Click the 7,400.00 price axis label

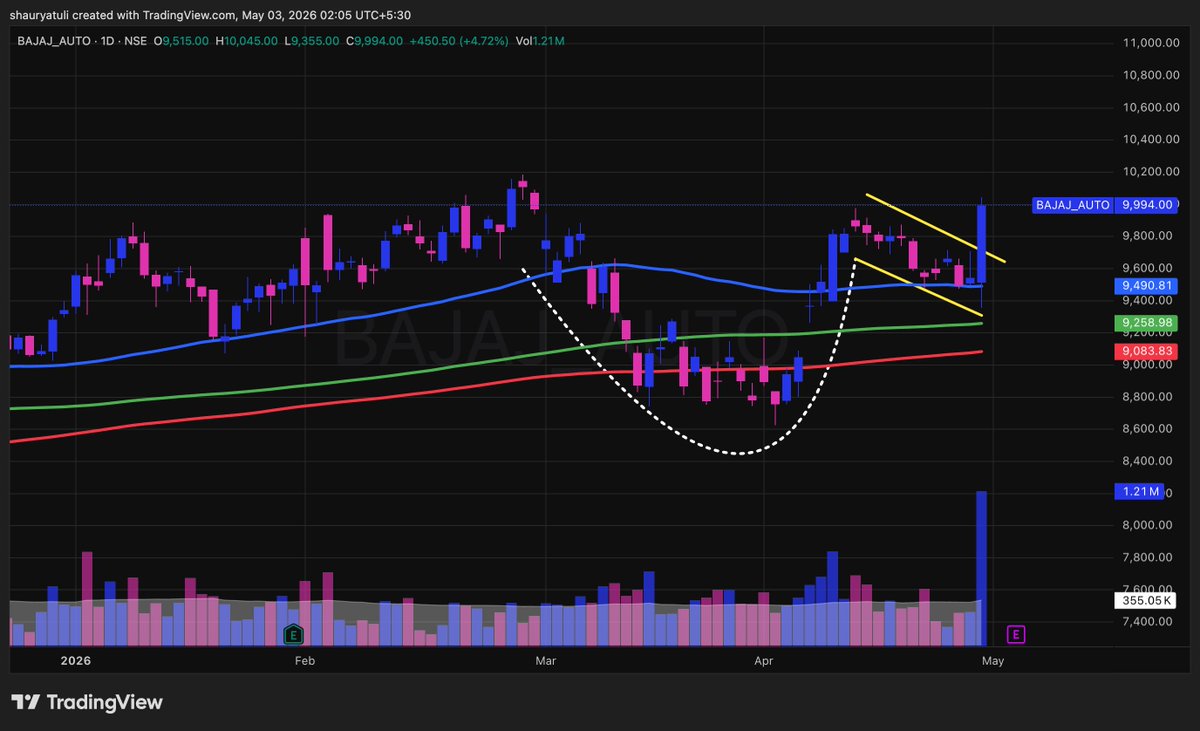[1149, 622]
